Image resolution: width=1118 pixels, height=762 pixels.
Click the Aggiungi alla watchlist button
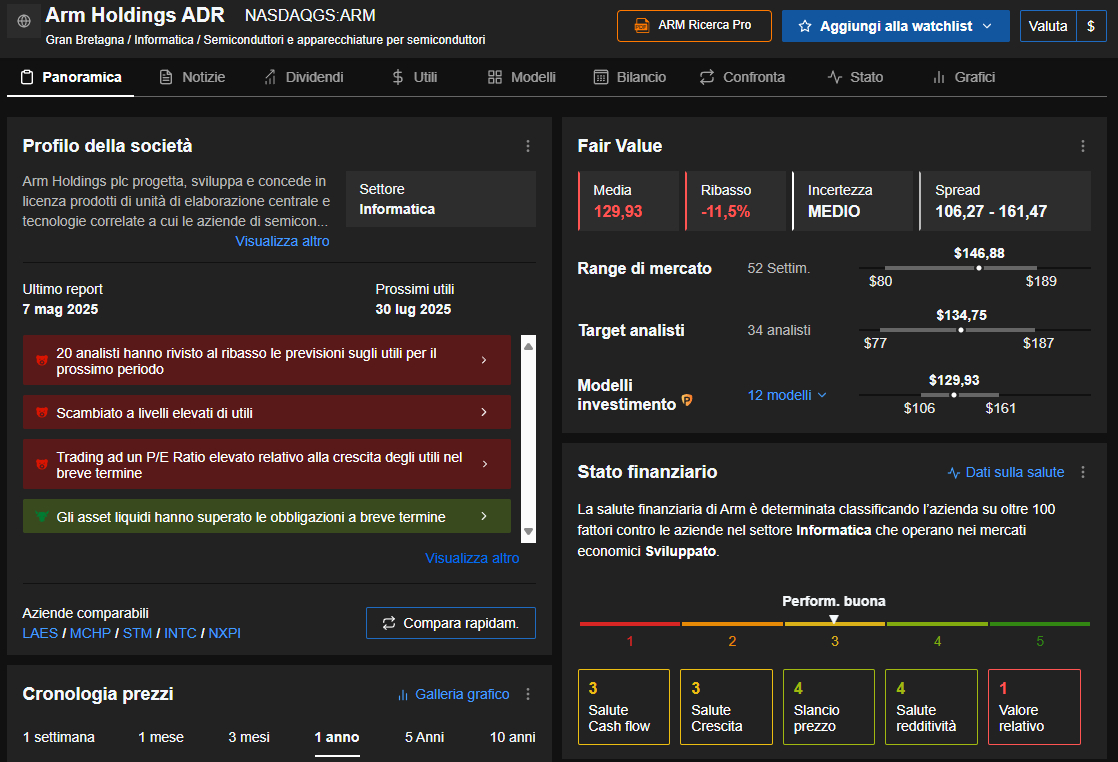pyautogui.click(x=896, y=26)
